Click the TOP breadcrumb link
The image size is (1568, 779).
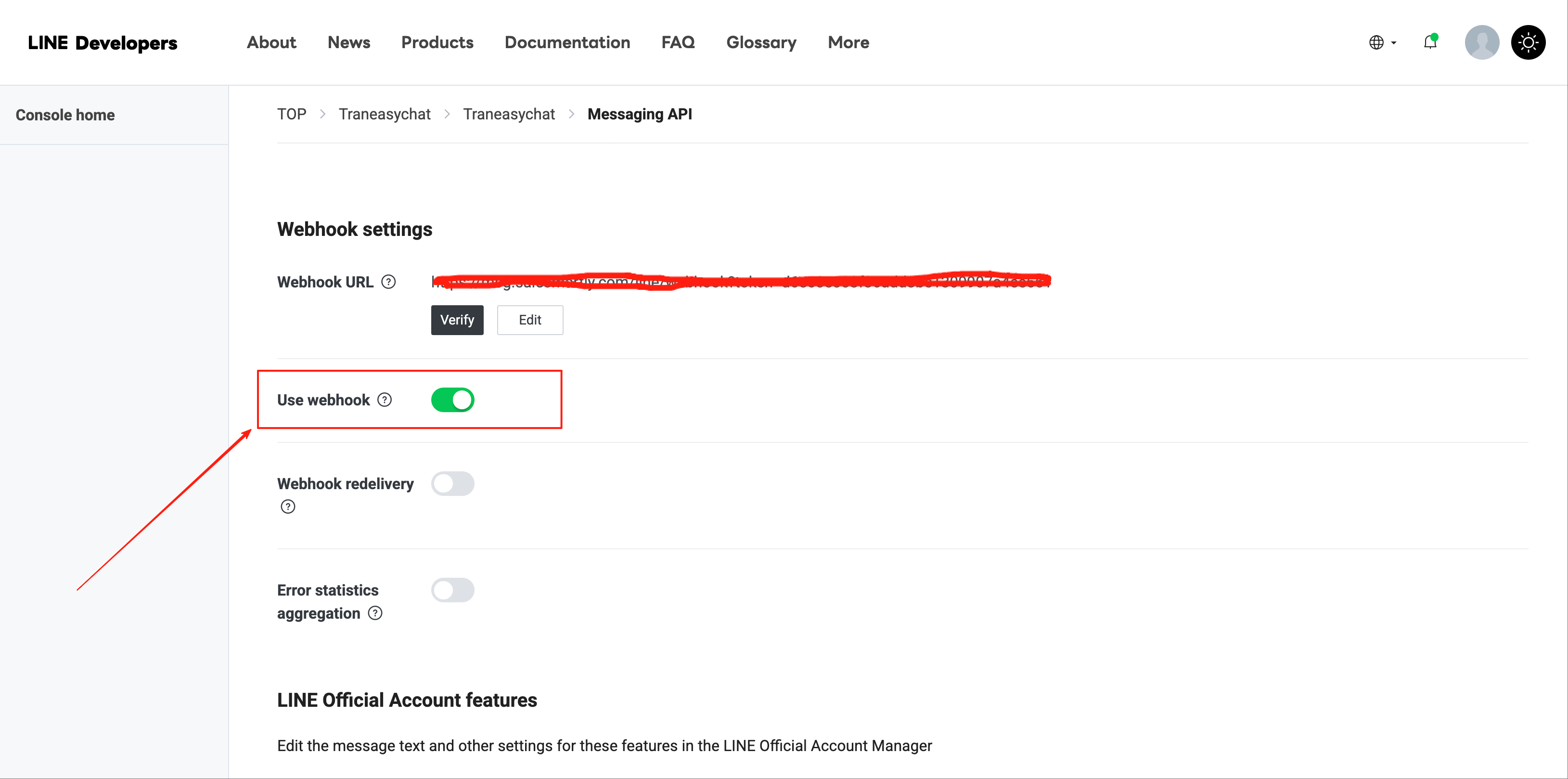click(292, 115)
